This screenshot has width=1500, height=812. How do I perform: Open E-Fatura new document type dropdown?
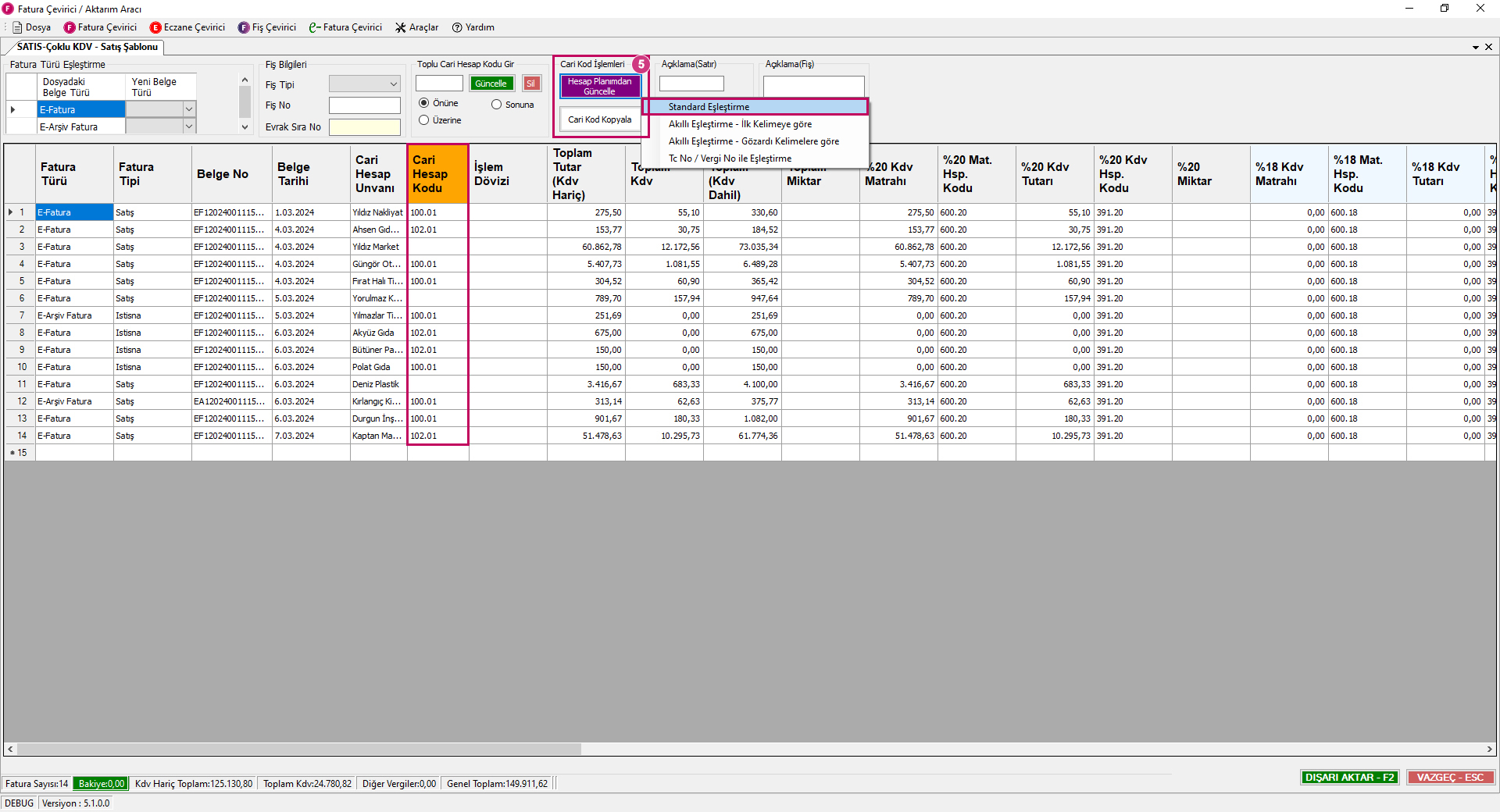click(x=188, y=109)
